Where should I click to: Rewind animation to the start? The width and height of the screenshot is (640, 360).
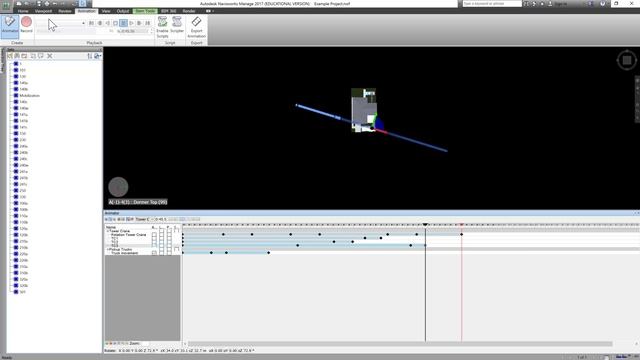tap(91, 23)
